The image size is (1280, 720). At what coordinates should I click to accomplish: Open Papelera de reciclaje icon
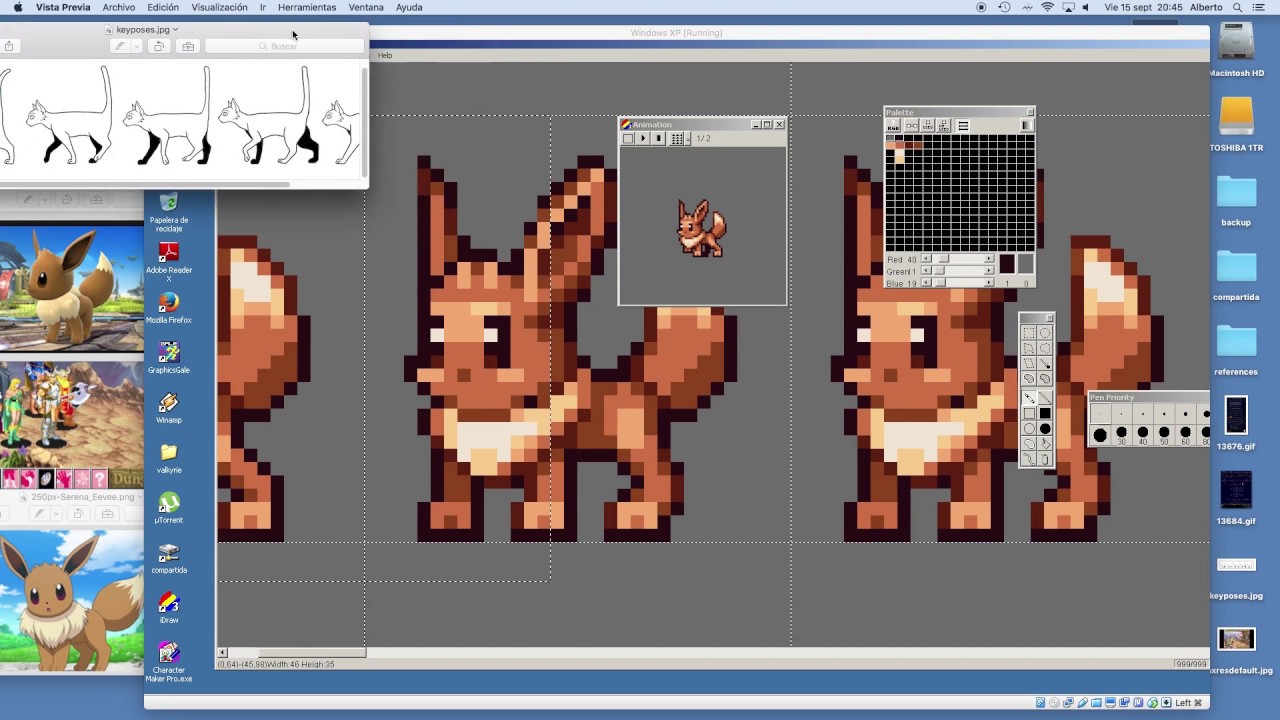[169, 212]
